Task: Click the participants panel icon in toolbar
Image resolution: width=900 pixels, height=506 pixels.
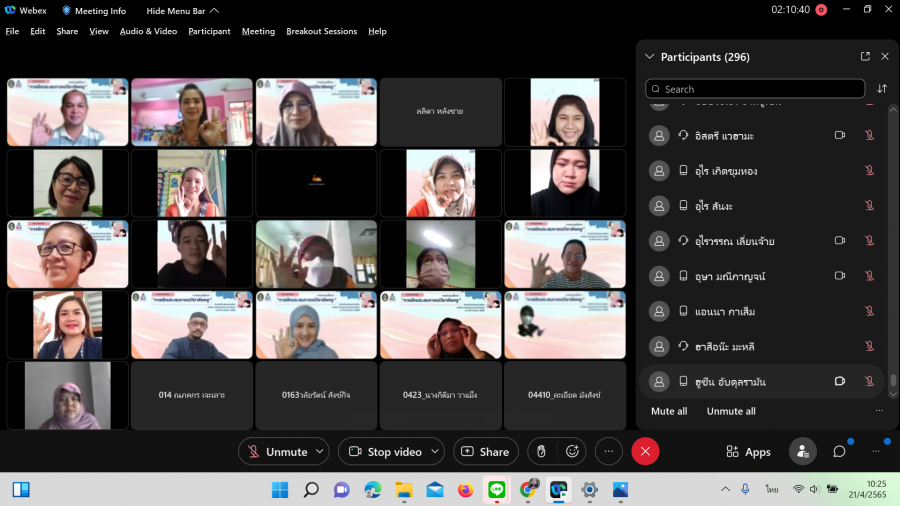Action: point(802,452)
